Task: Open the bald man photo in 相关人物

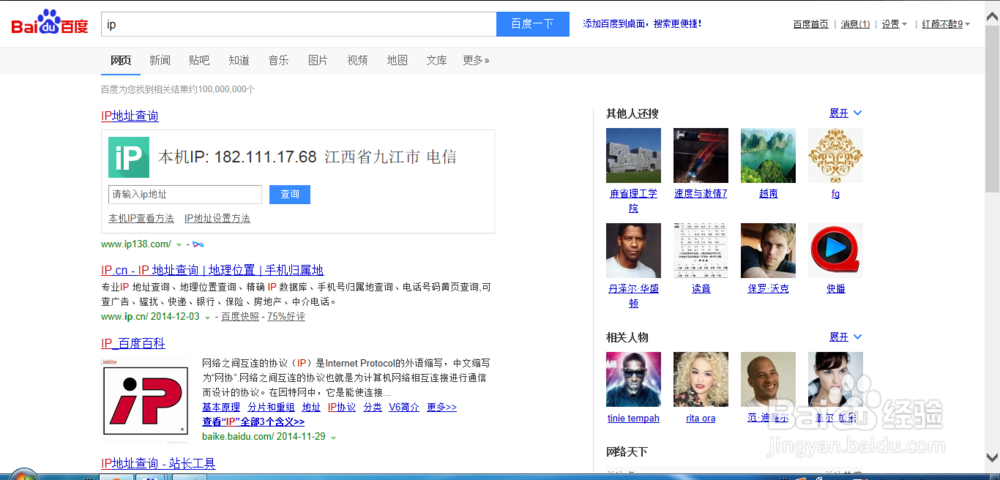Action: pos(768,379)
